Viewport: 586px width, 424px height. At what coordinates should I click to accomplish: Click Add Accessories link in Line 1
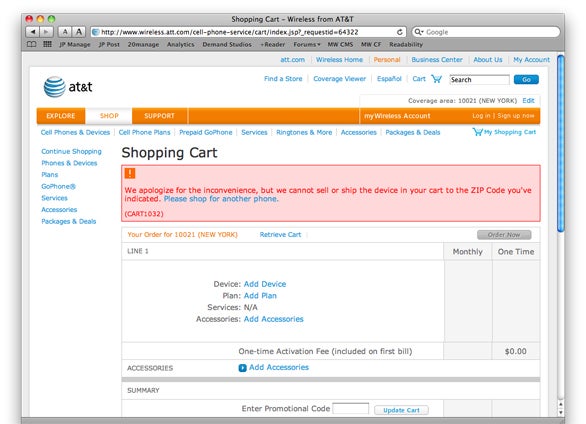pyautogui.click(x=274, y=319)
